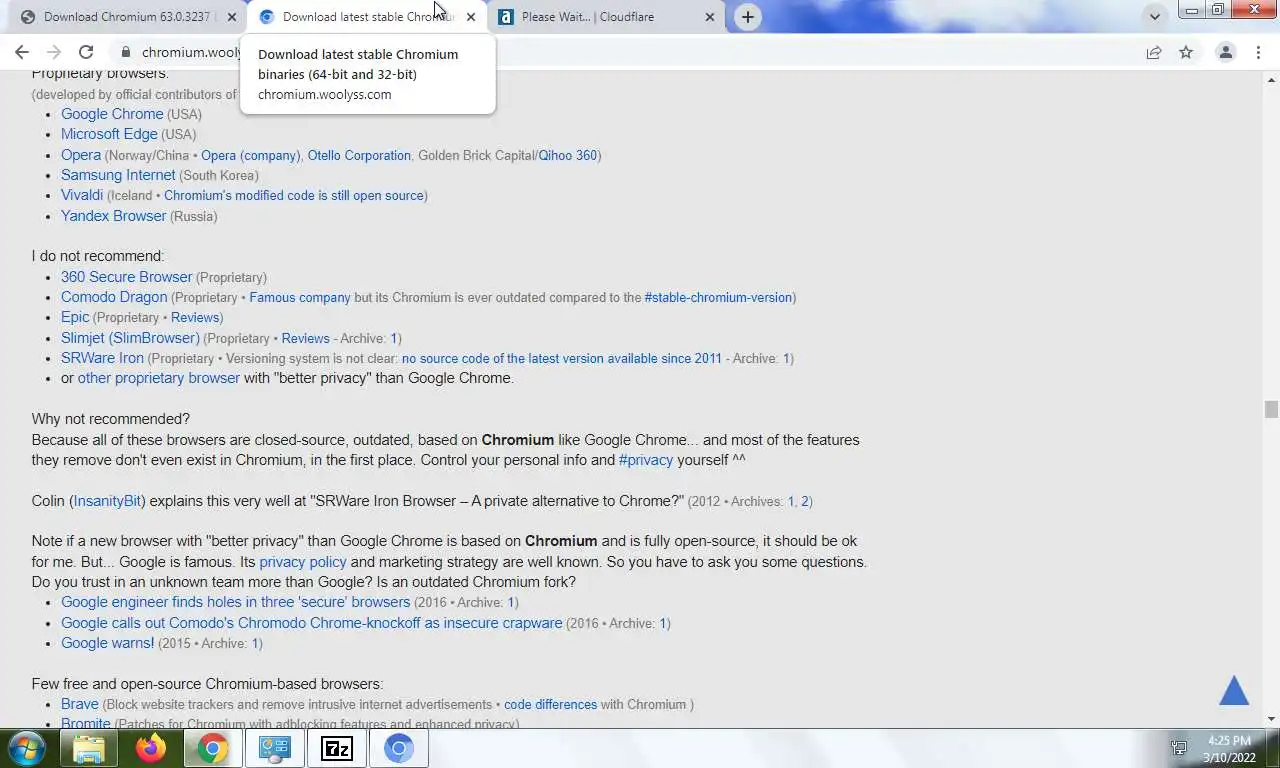Open the Slimjet (SlimBrowser) link
Viewport: 1280px width, 768px height.
(x=130, y=338)
